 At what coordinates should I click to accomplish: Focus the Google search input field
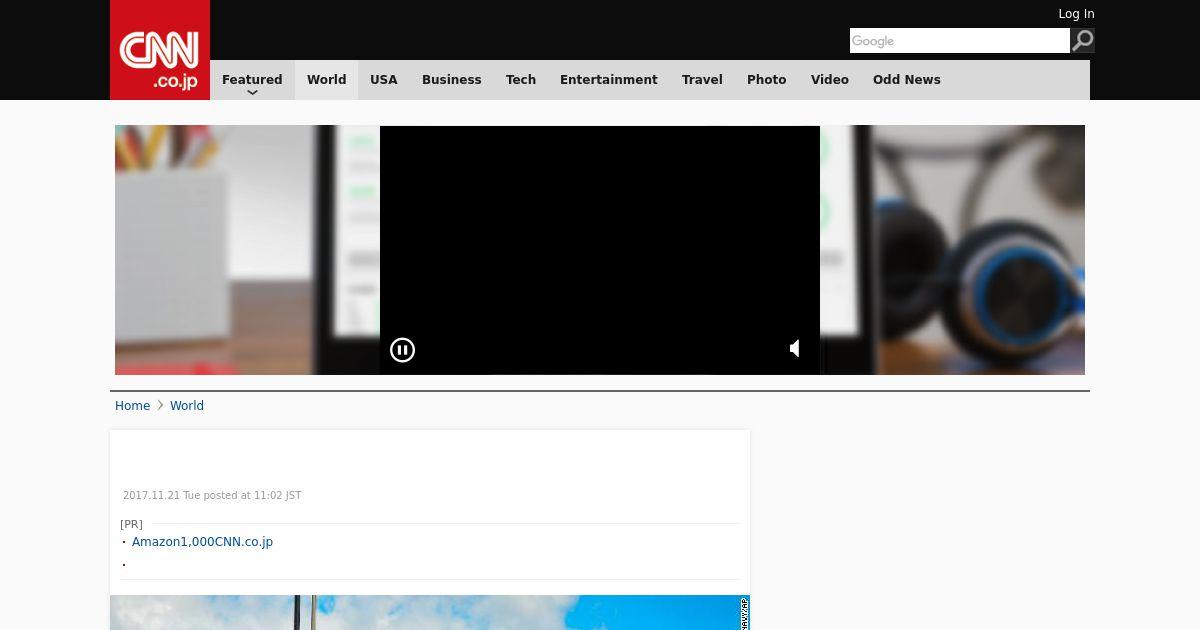point(960,40)
